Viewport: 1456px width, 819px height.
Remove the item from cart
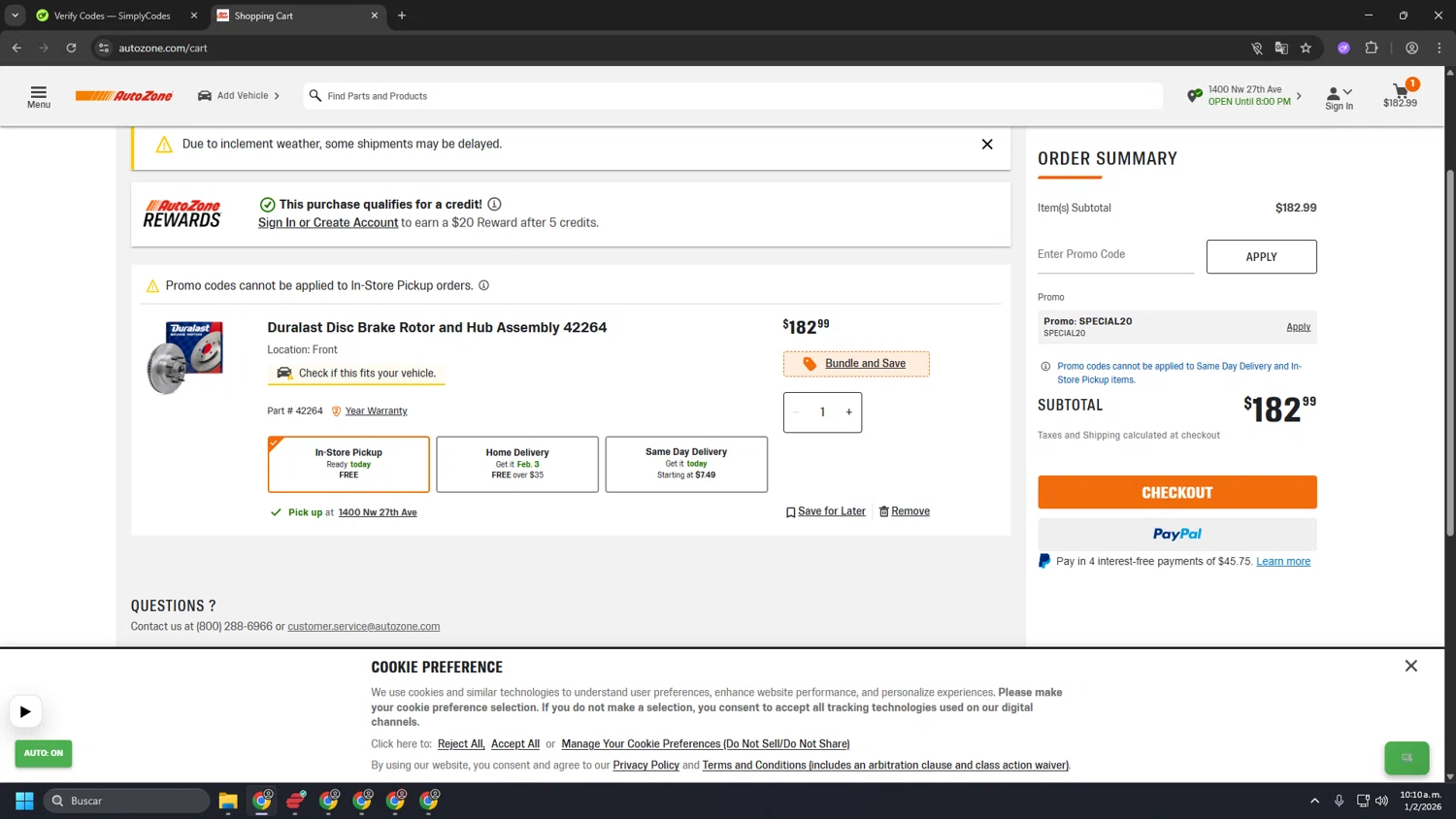[x=904, y=511]
